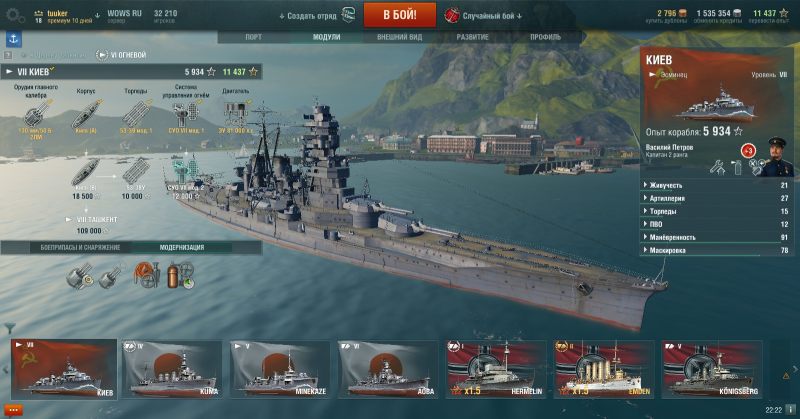This screenshot has height=419, width=800.
Task: Open the settings gear icon
Action: pos(14,16)
